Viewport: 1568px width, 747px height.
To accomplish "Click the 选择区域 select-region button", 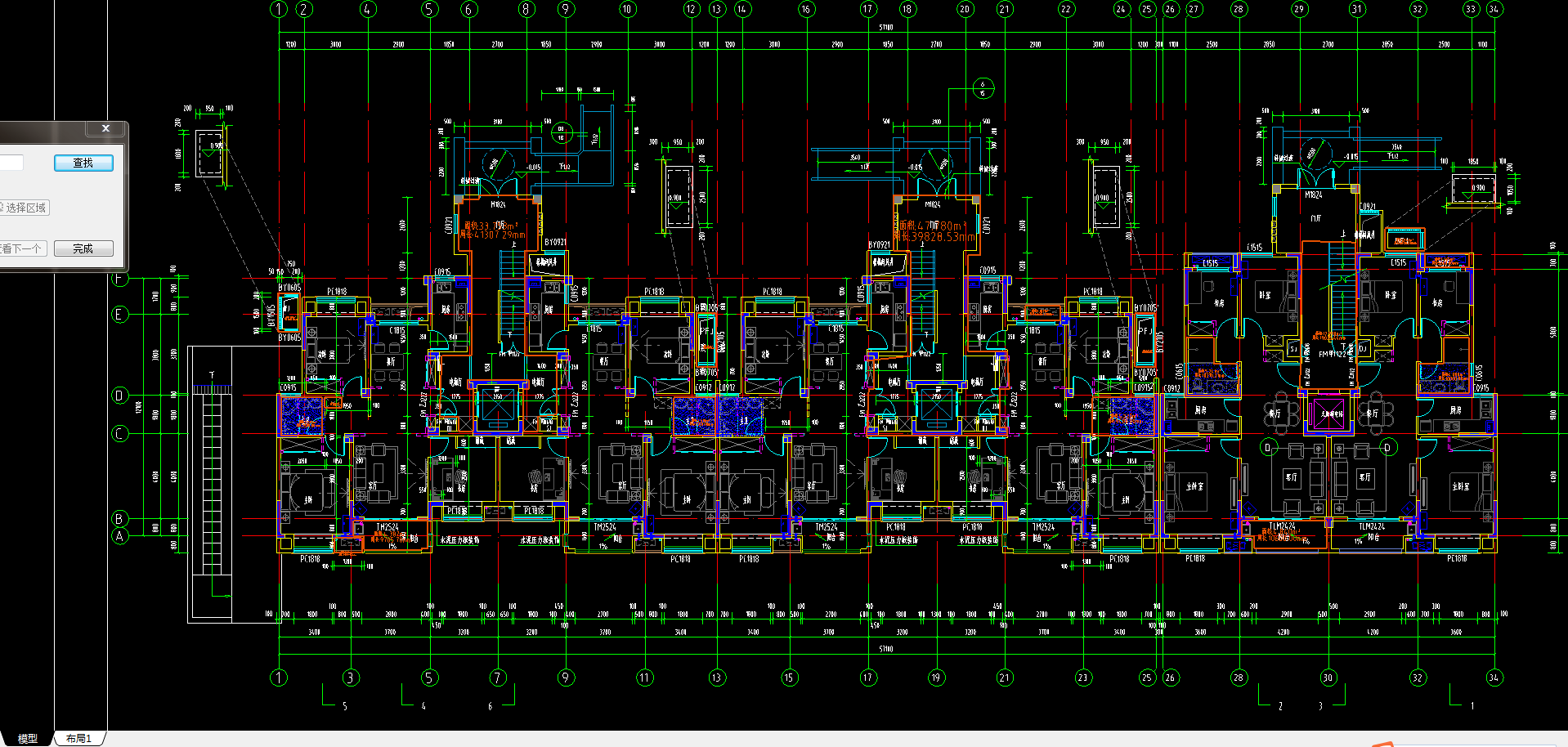I will click(x=24, y=208).
